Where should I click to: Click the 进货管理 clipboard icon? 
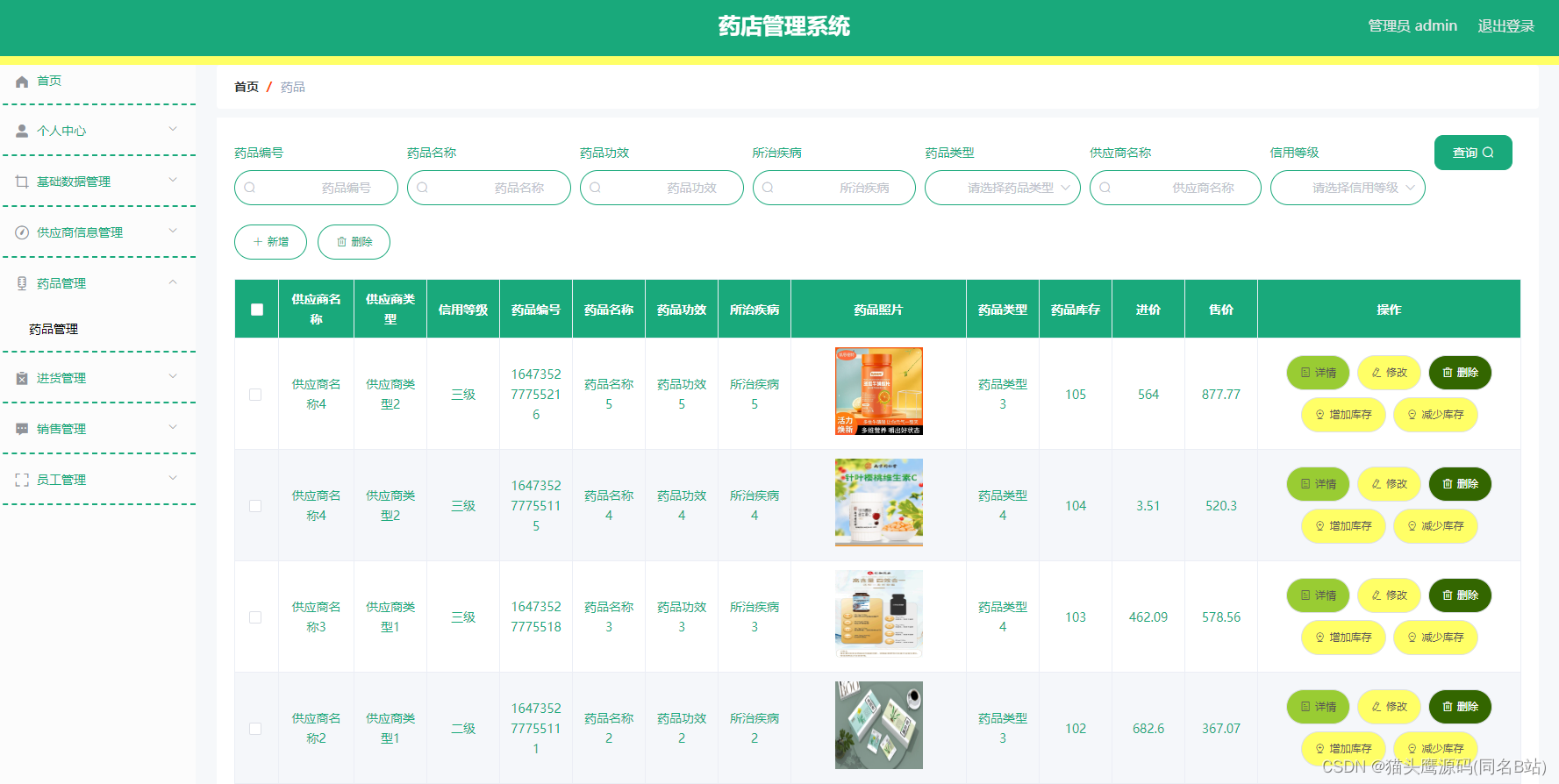[x=22, y=378]
